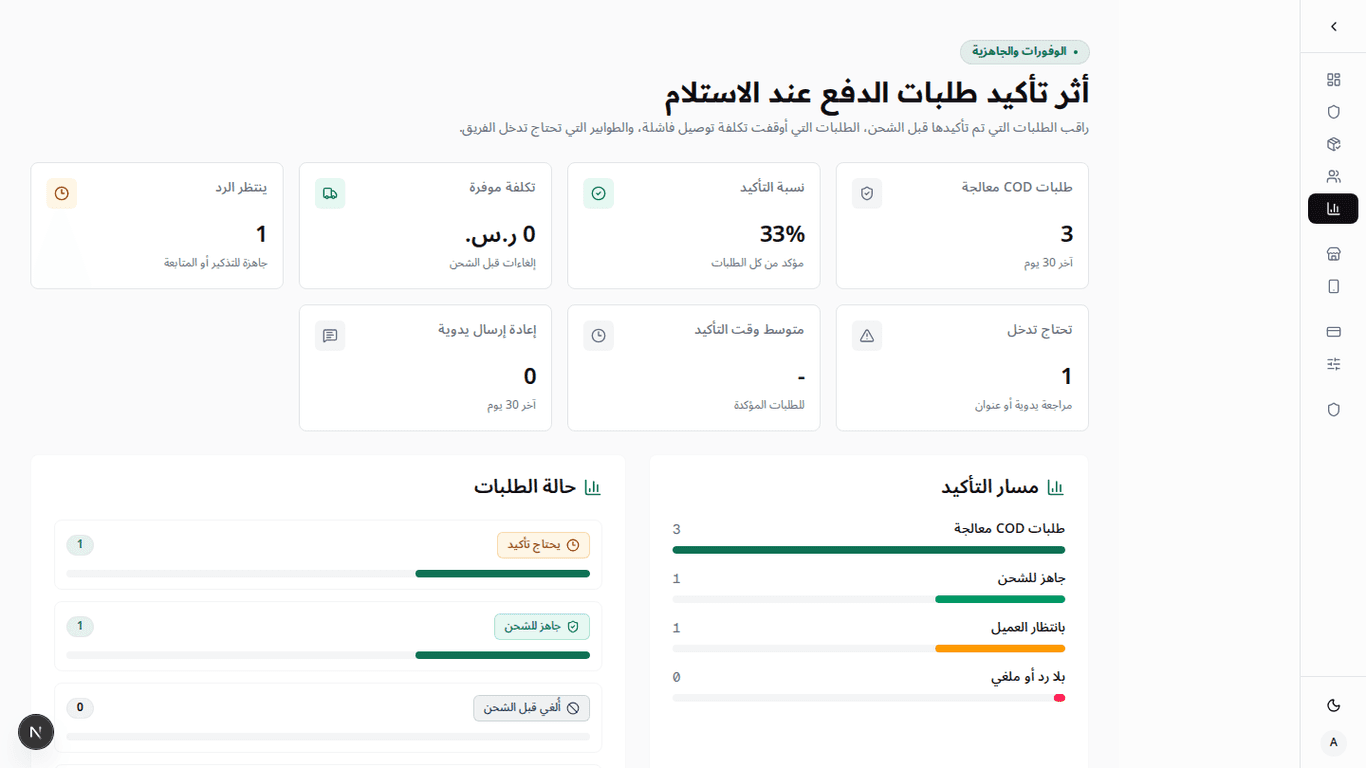Open the store shop icon in sidebar

coord(1333,254)
